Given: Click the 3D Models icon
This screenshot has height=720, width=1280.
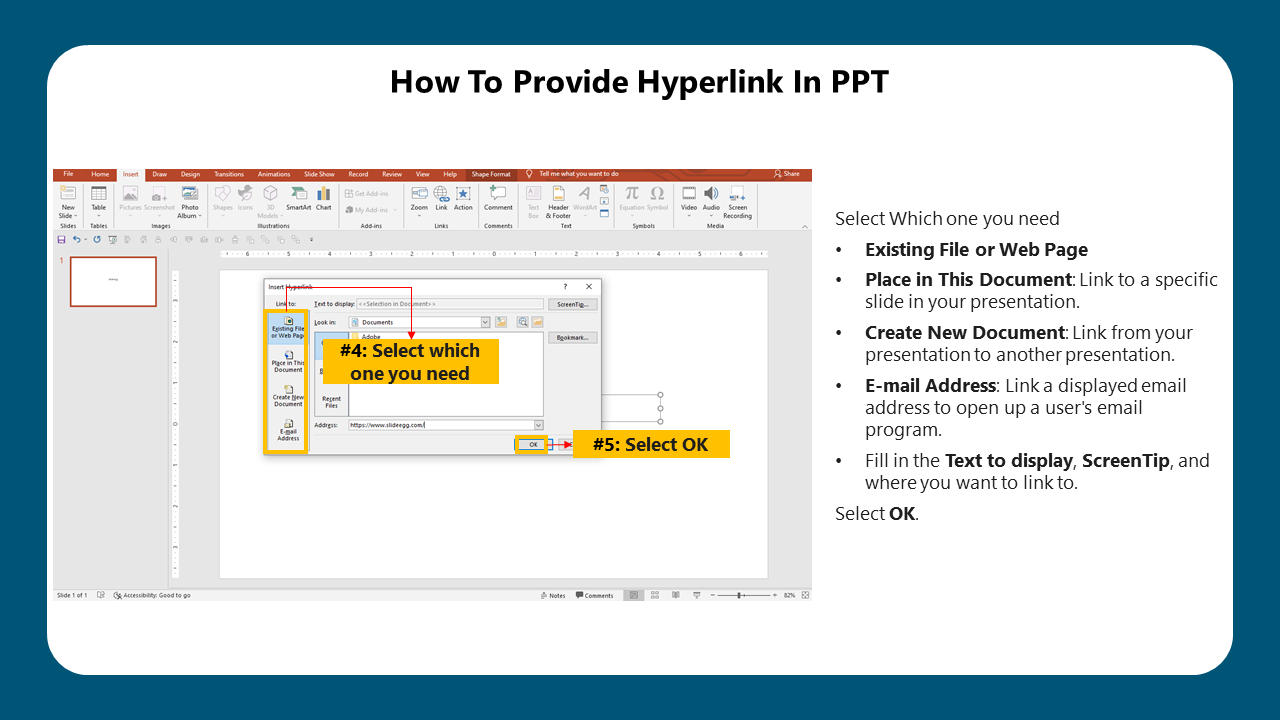Looking at the screenshot, I should coord(270,193).
